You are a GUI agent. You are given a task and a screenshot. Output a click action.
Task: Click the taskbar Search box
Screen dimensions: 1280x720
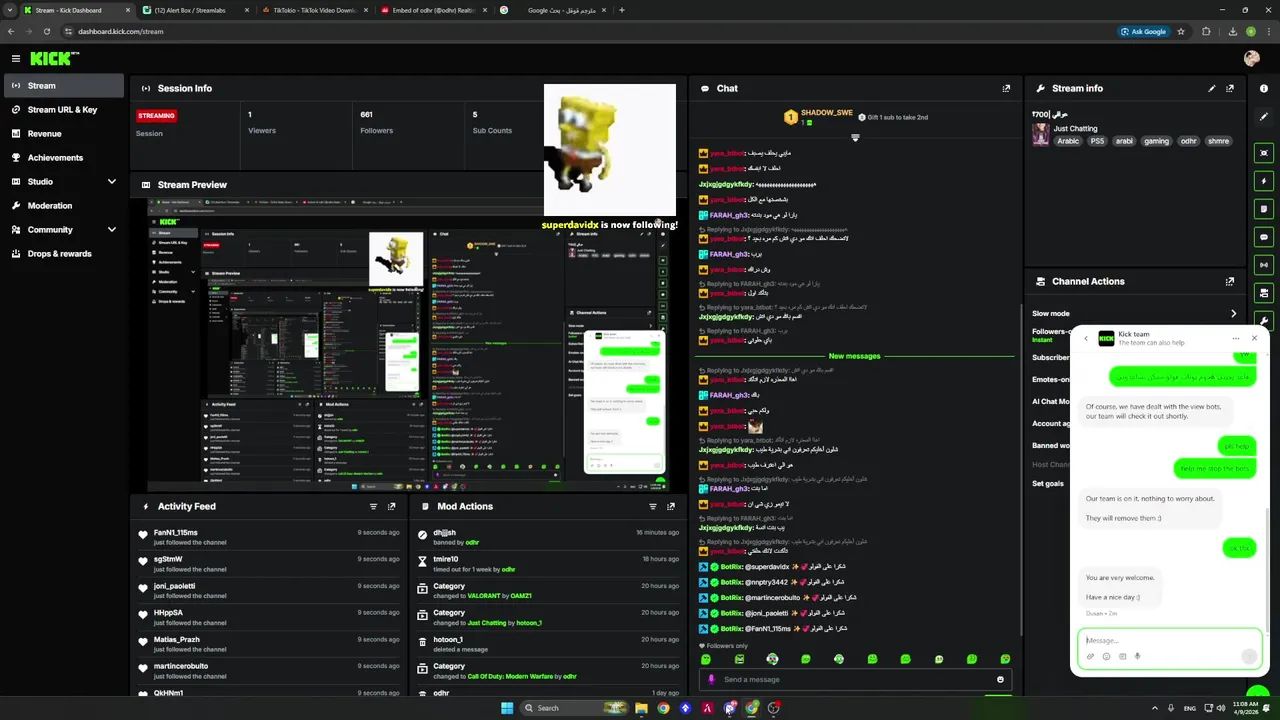tap(575, 708)
